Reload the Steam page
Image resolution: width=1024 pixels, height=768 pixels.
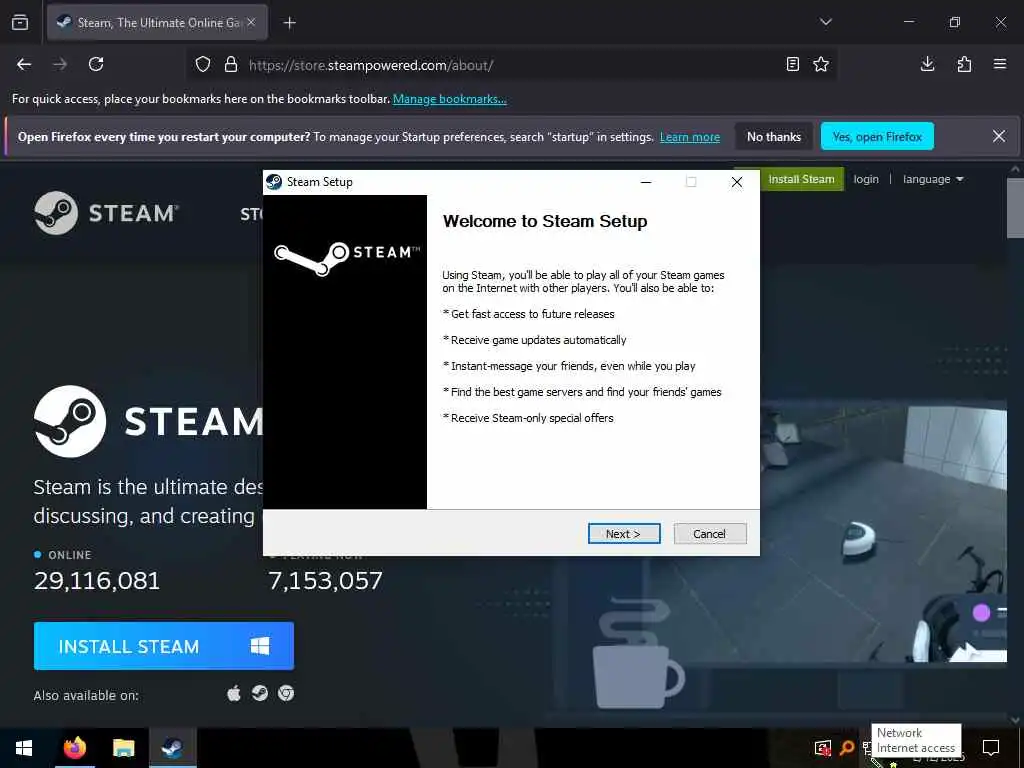tap(96, 64)
